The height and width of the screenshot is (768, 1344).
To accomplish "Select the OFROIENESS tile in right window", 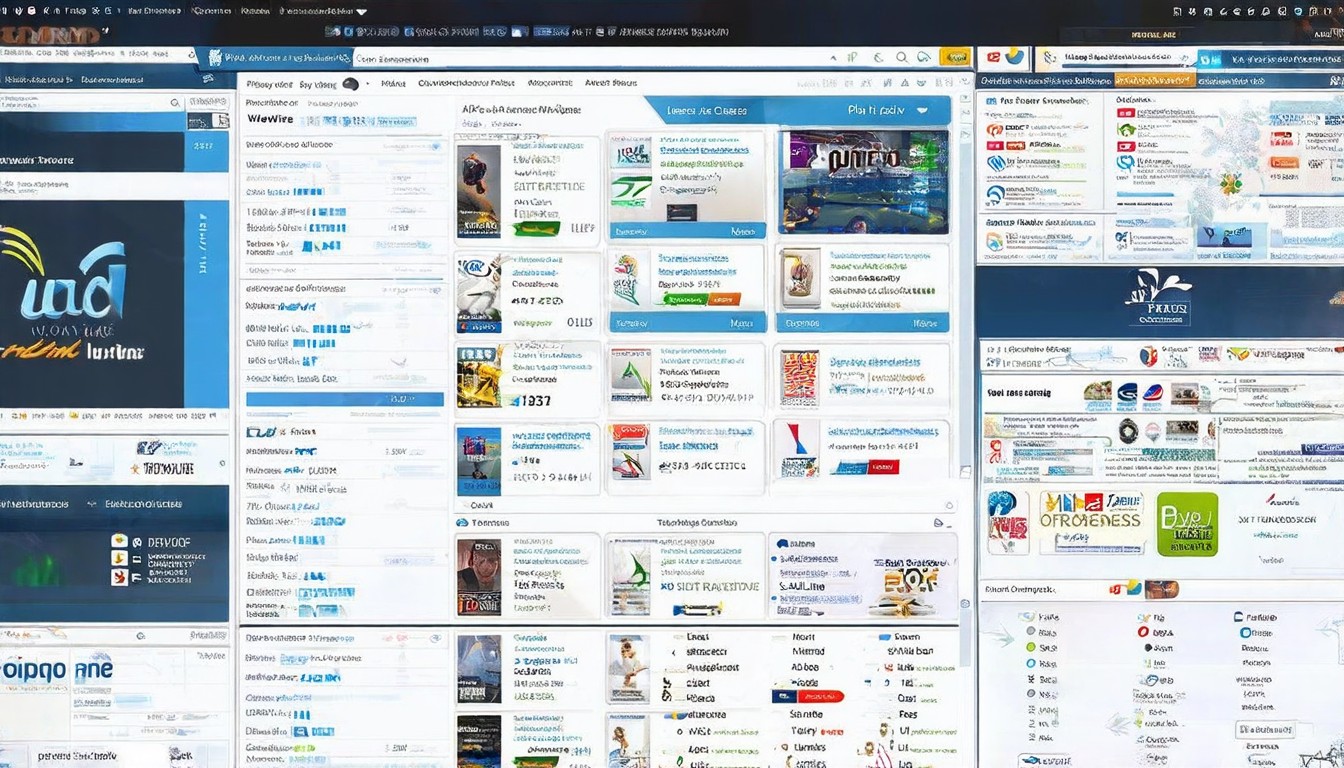I will [x=1091, y=522].
